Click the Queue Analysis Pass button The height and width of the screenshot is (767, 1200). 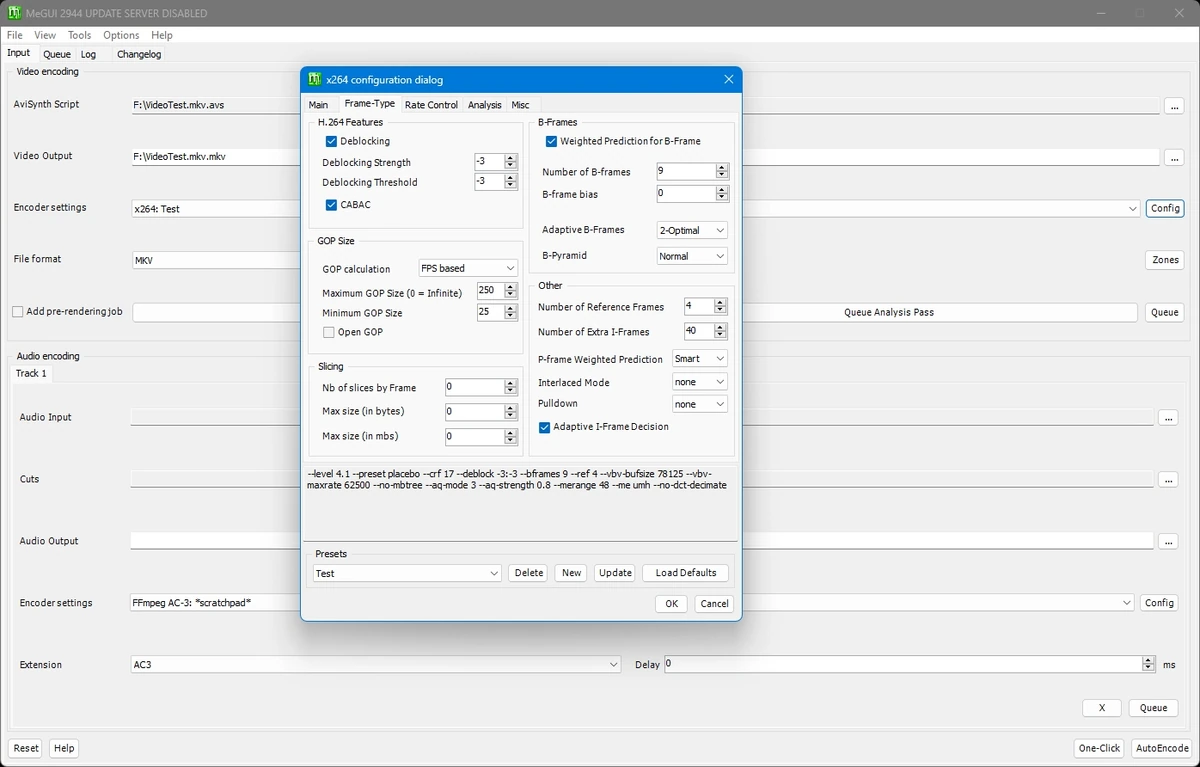point(889,312)
